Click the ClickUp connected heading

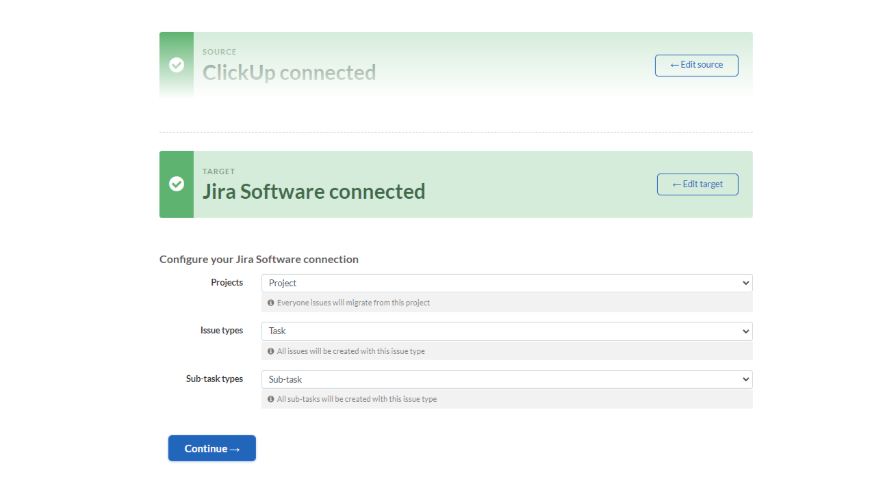point(289,72)
